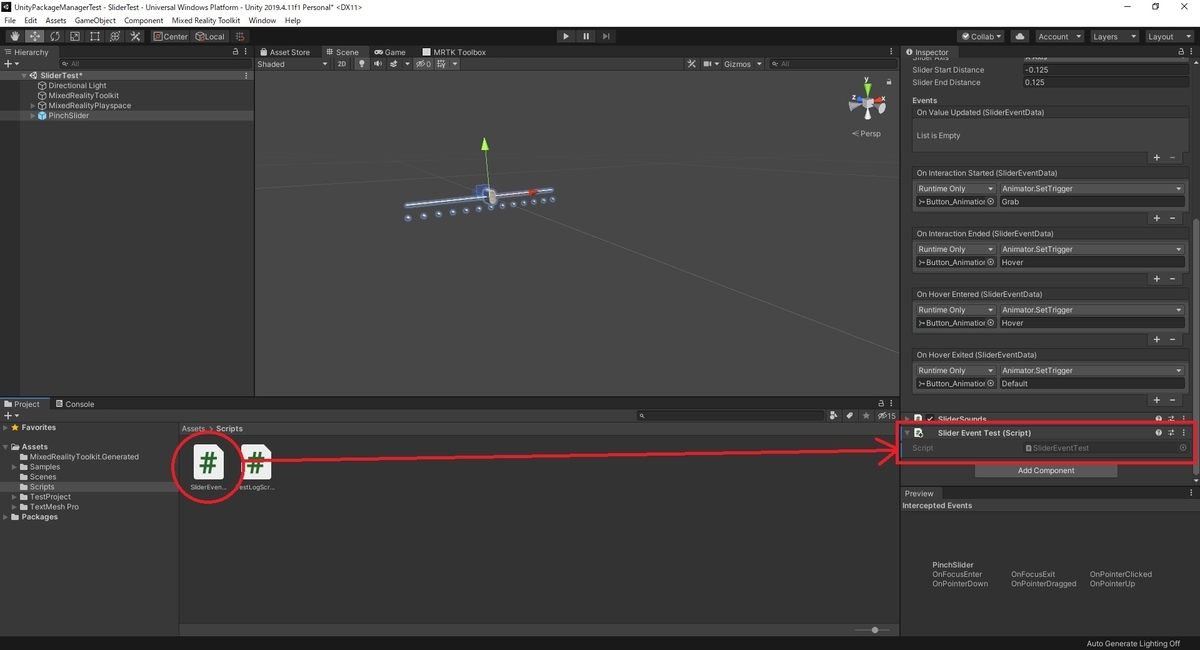Open custom editor tools

coord(135,36)
